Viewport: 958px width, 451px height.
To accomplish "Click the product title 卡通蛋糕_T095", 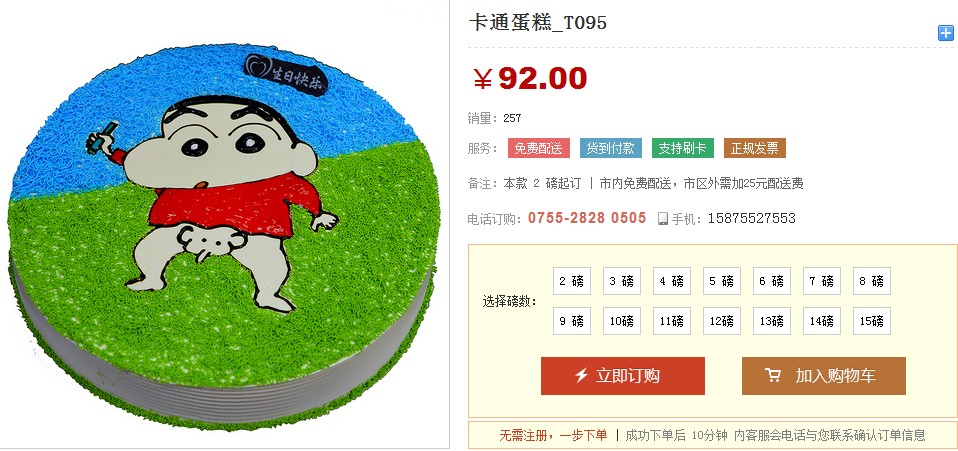I will (538, 23).
